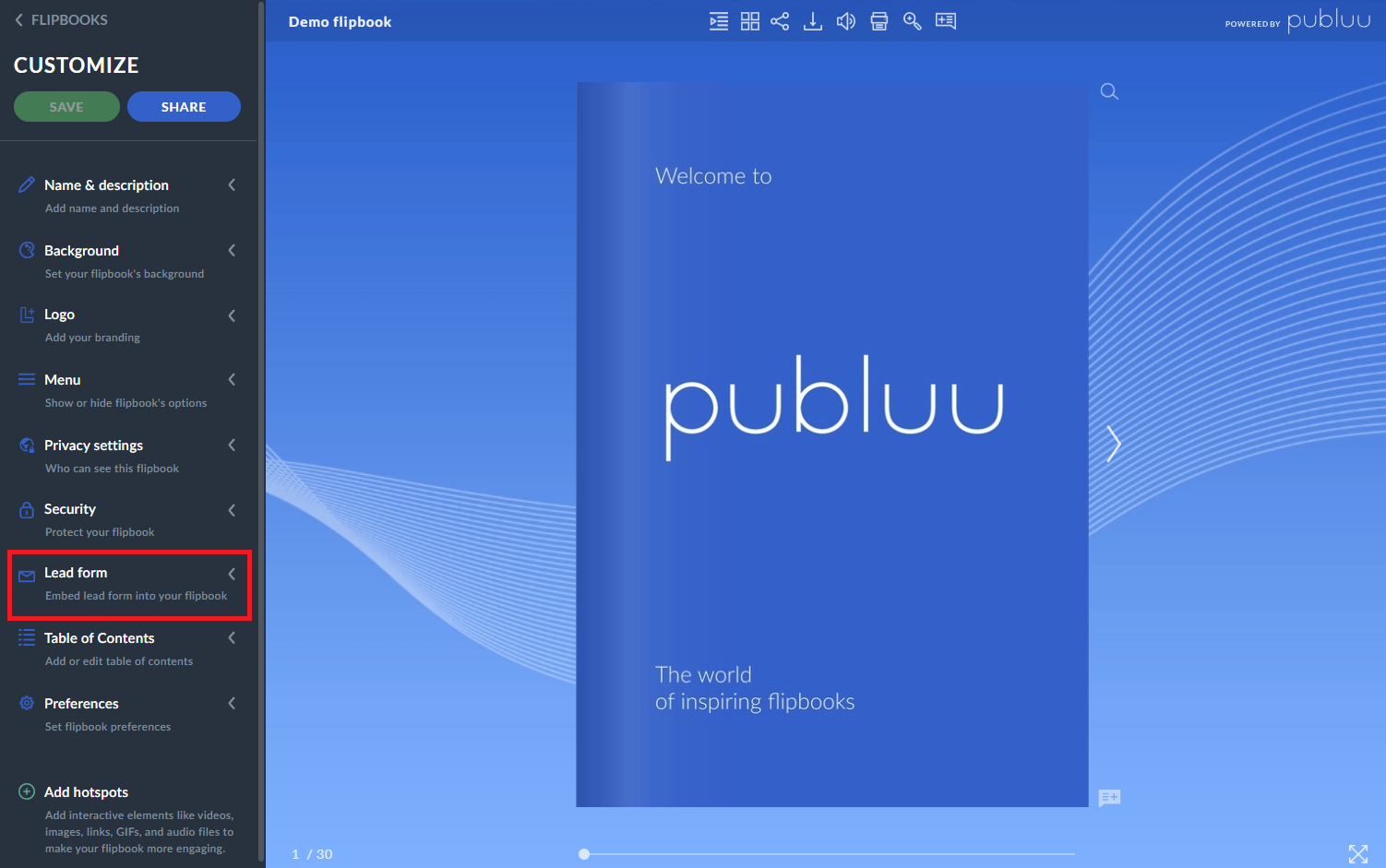Click the page progress slider track

(830, 854)
